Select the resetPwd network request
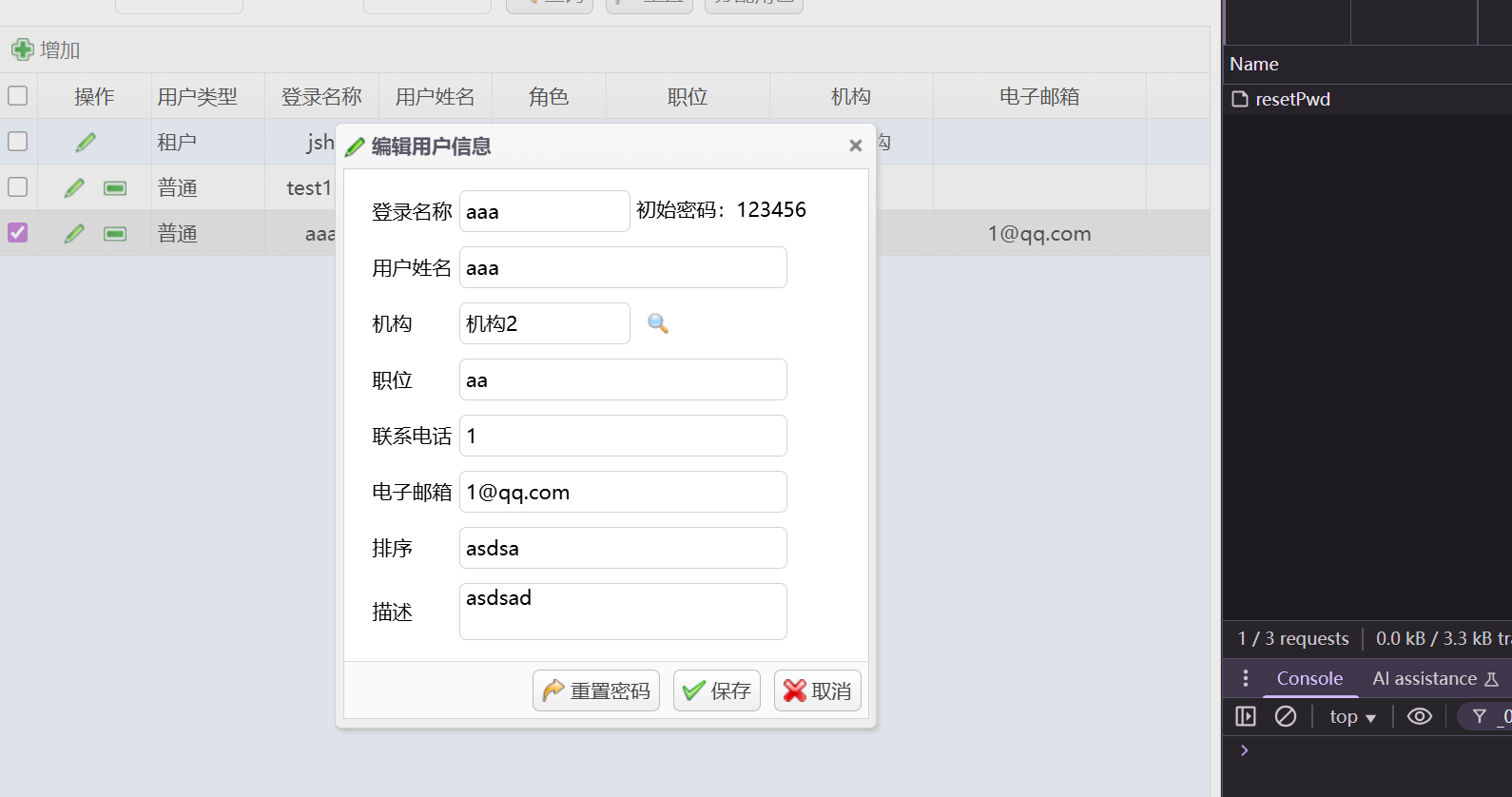Screen dimensions: 1512x797 point(1291,99)
